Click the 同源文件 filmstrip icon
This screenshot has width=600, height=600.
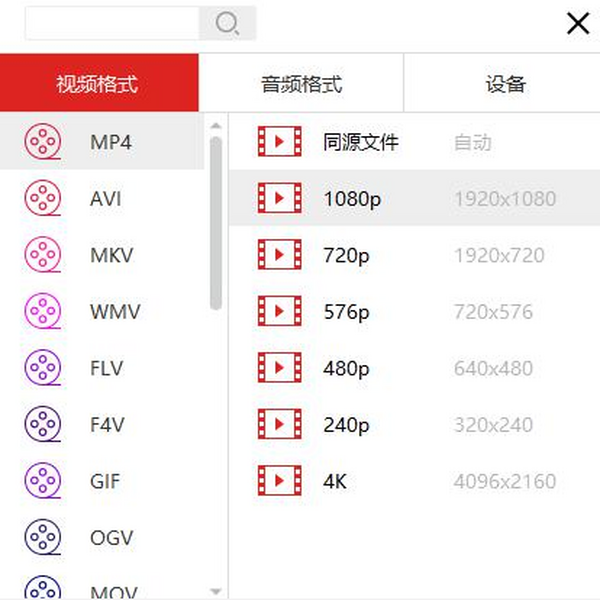point(280,141)
